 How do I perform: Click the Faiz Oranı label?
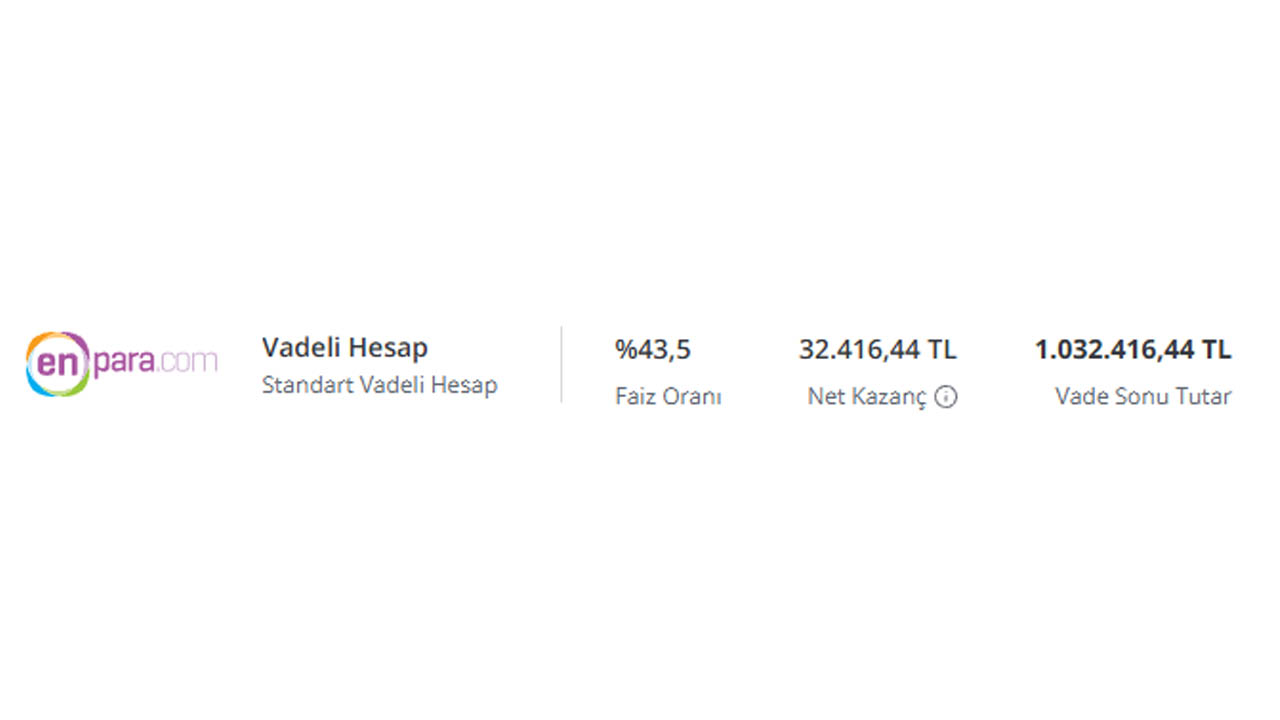coord(668,397)
